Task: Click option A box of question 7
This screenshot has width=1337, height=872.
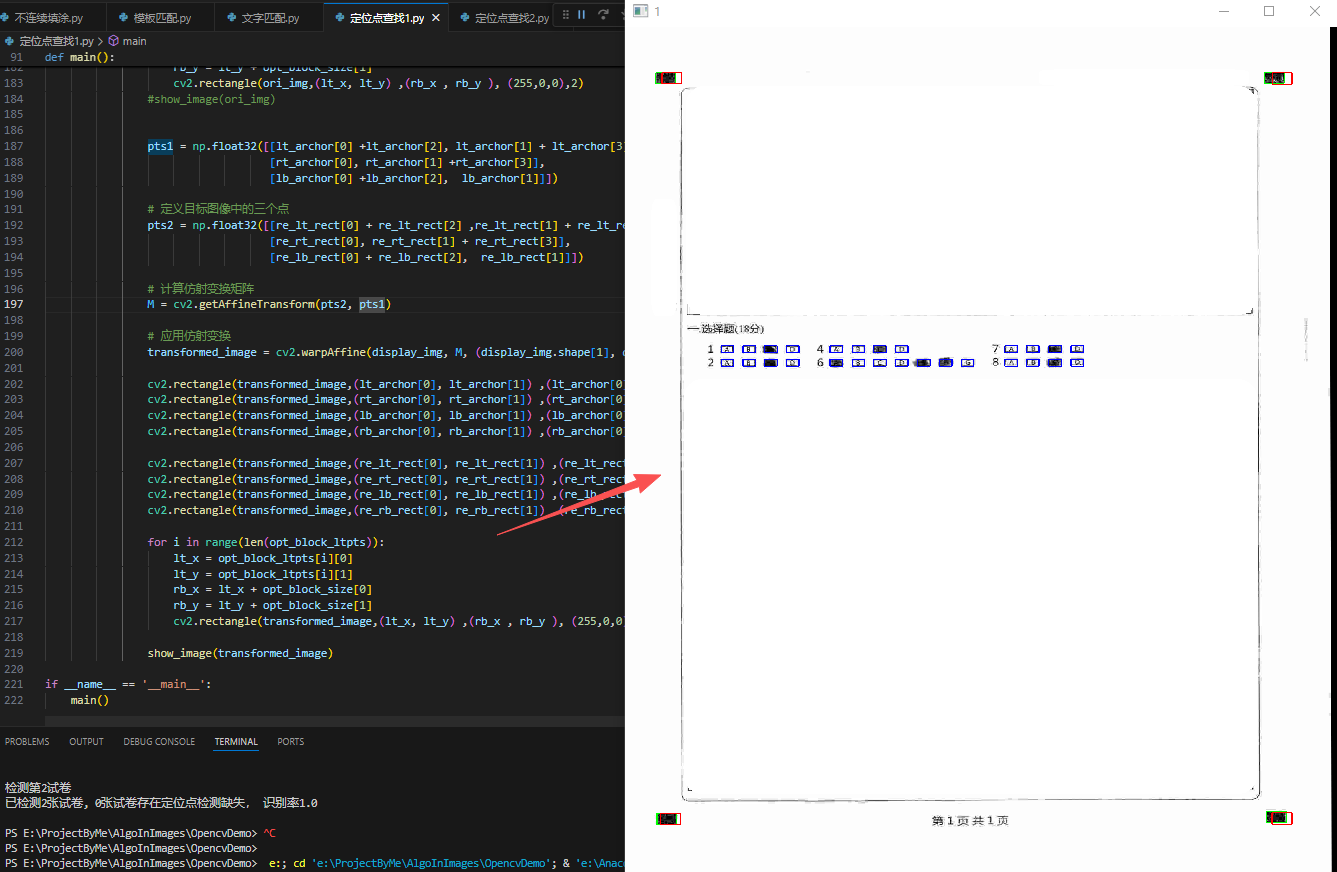Action: pyautogui.click(x=1011, y=349)
